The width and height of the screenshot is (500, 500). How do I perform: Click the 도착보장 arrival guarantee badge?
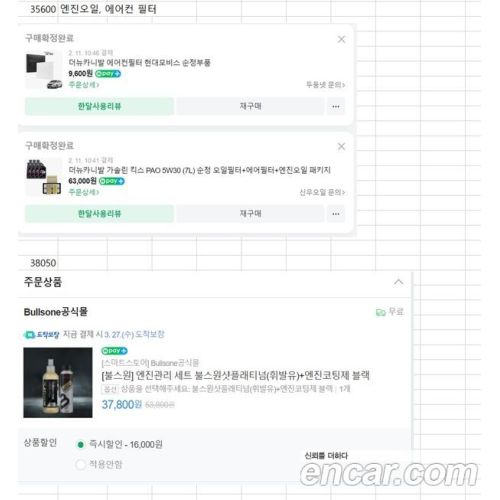pos(42,335)
